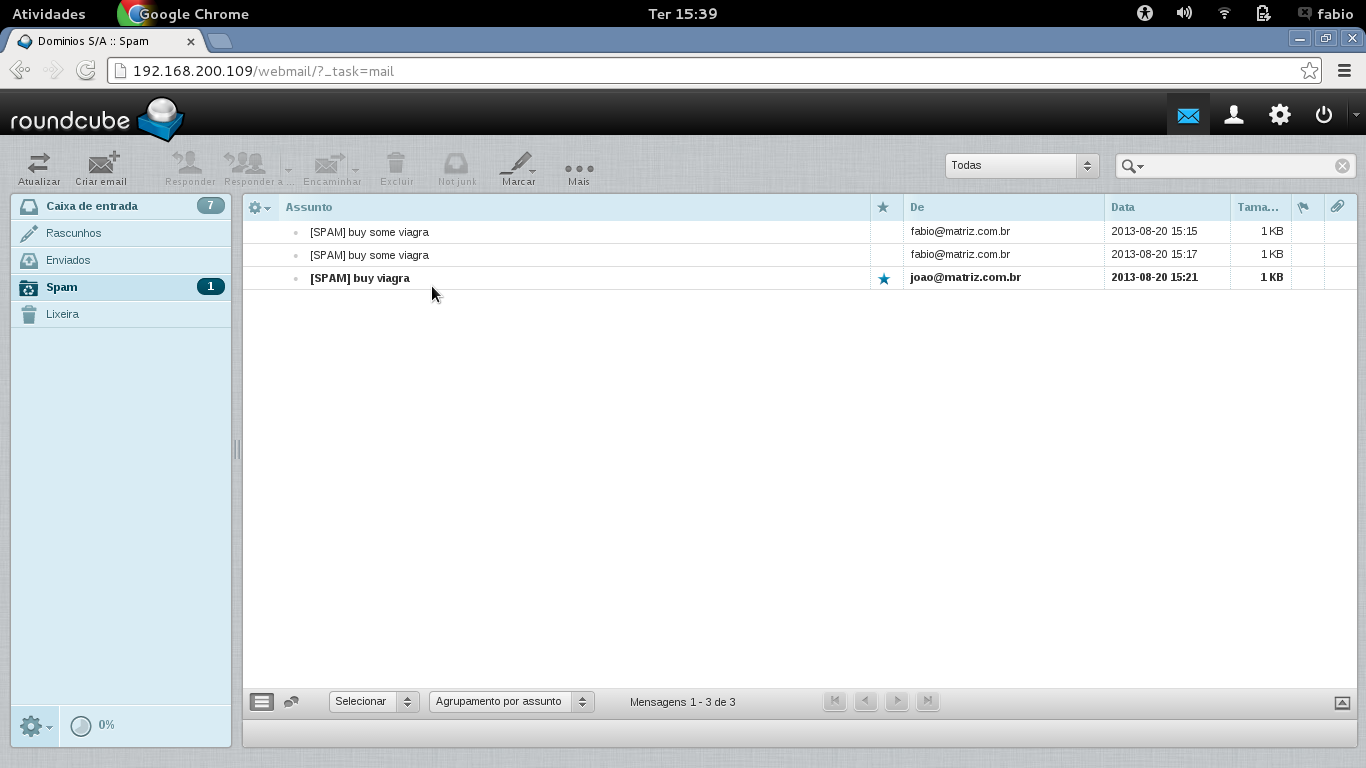Viewport: 1366px width, 768px height.
Task: Clear the search box with X icon
Action: pyautogui.click(x=1342, y=166)
